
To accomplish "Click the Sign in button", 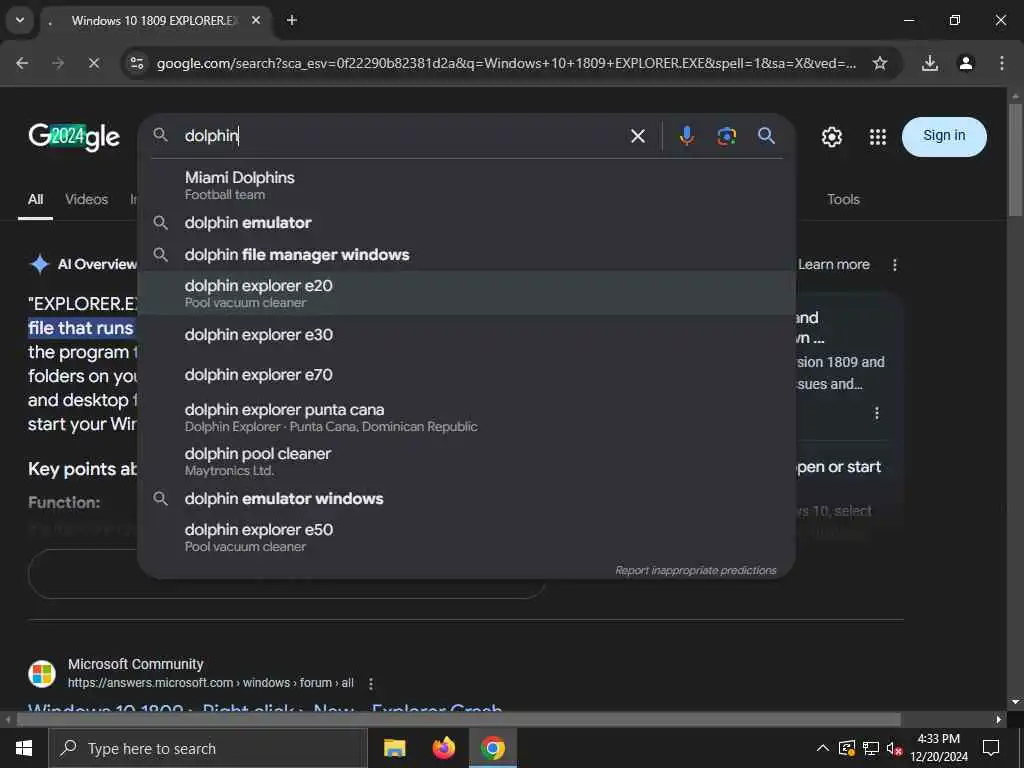I will pos(944,136).
